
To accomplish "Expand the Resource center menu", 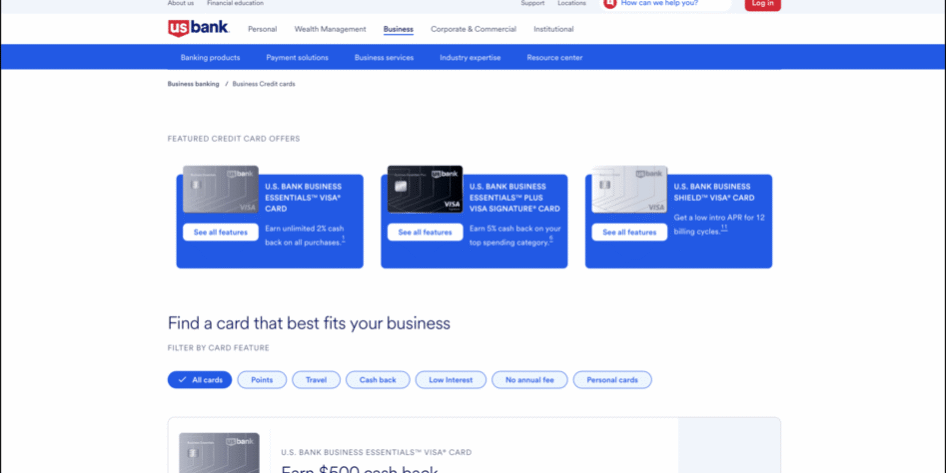I will 554,58.
